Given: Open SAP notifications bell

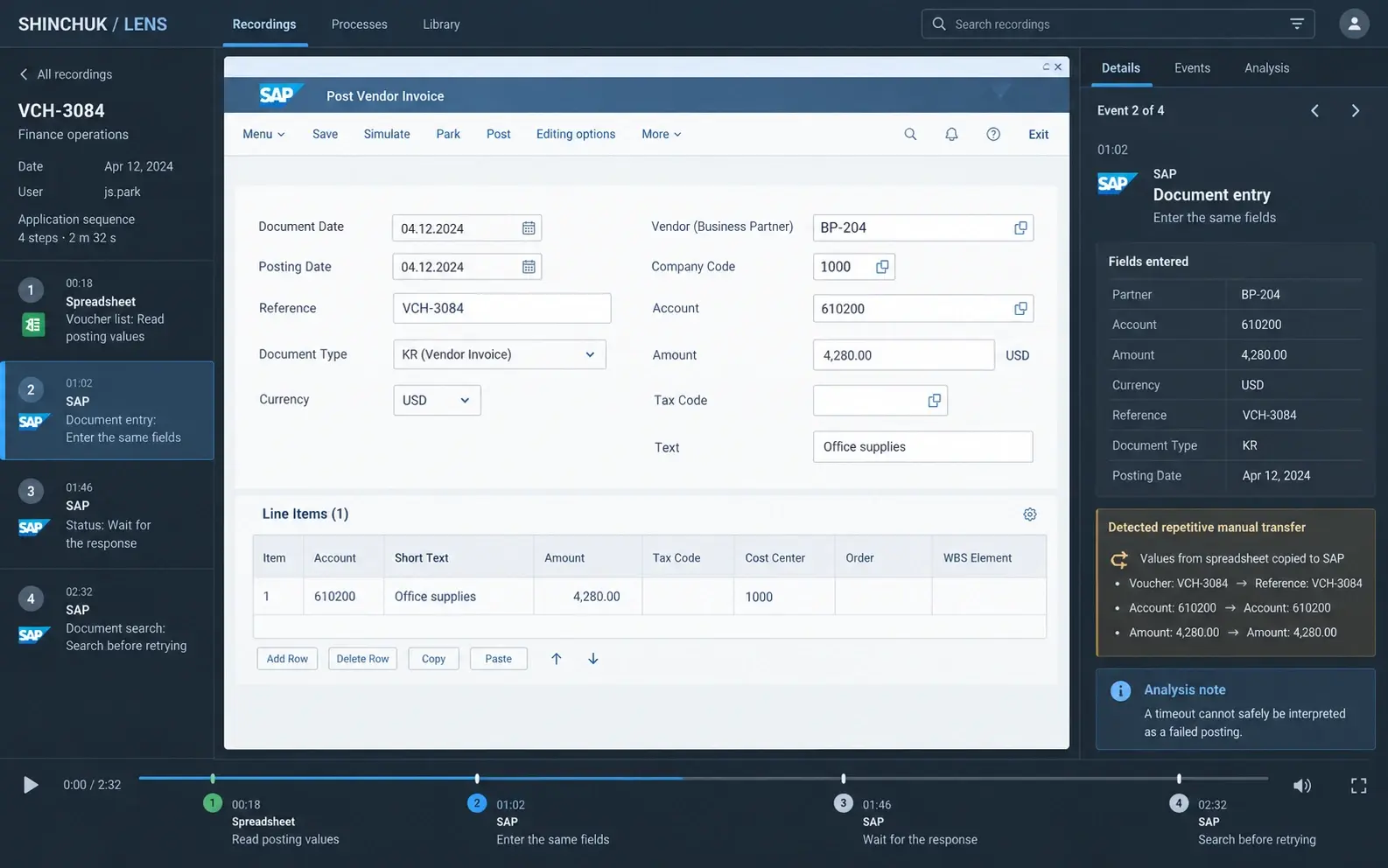Looking at the screenshot, I should 951,134.
